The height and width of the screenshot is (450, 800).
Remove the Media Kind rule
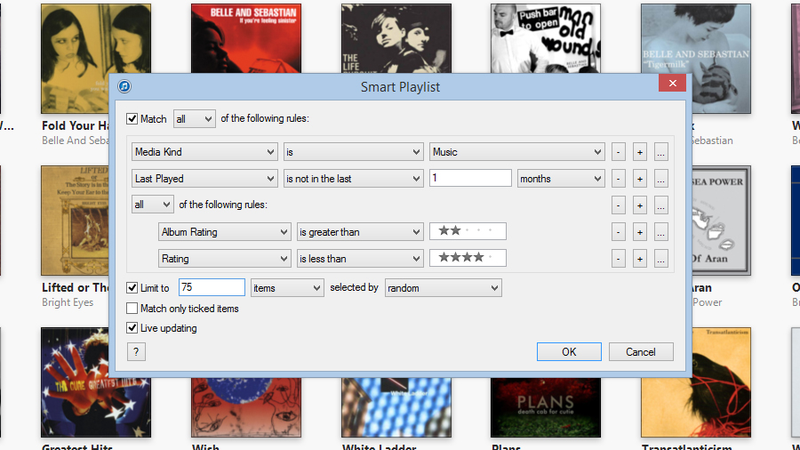click(618, 152)
